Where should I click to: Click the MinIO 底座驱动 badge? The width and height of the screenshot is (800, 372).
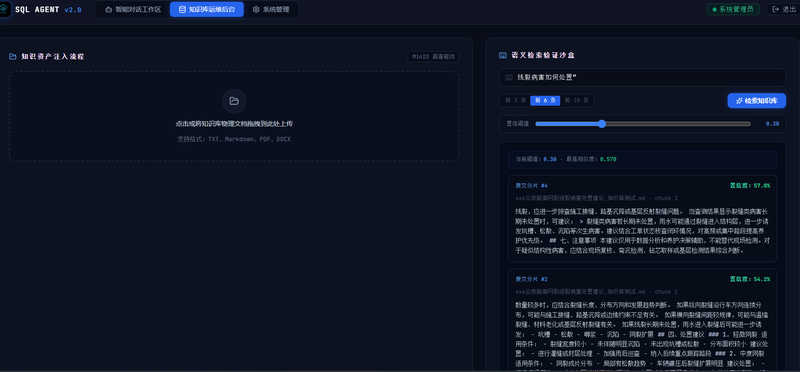coord(433,57)
